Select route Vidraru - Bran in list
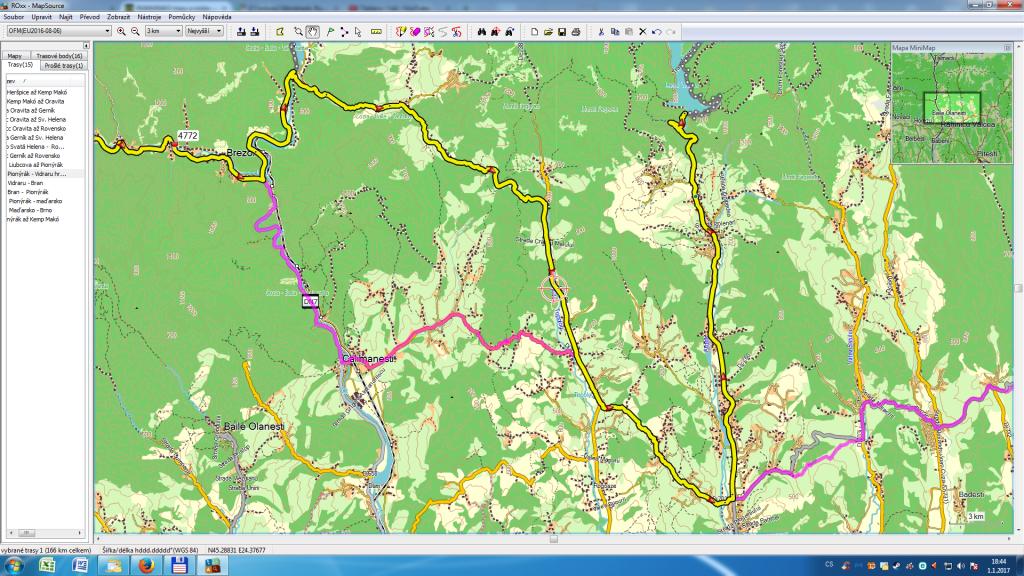Image resolution: width=1024 pixels, height=576 pixels. click(25, 183)
